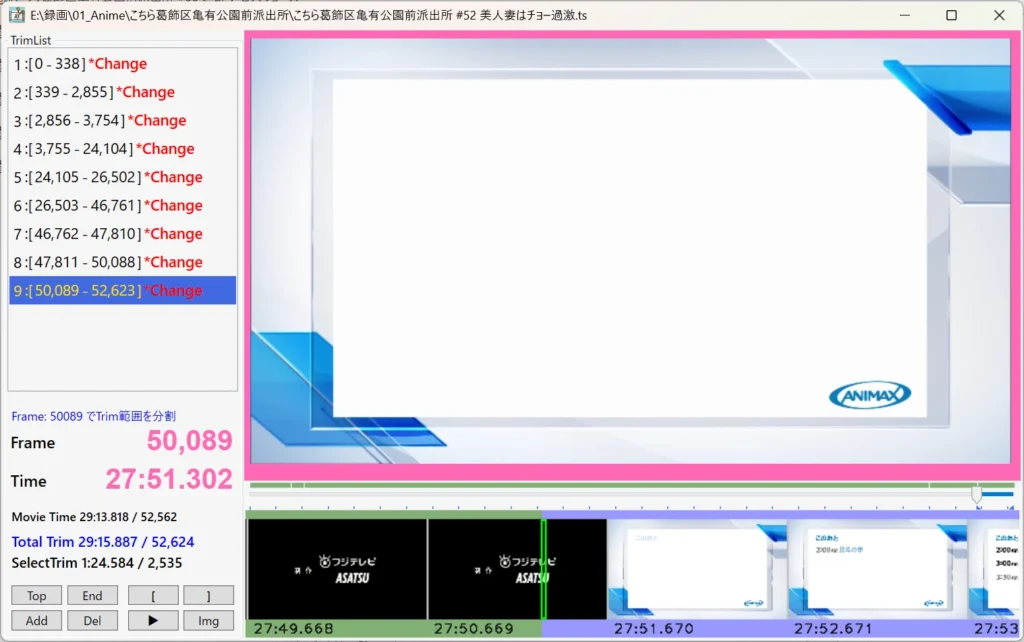1024x642 pixels.
Task: Click the thumbnail at 27:49.668
Action: pyautogui.click(x=336, y=568)
